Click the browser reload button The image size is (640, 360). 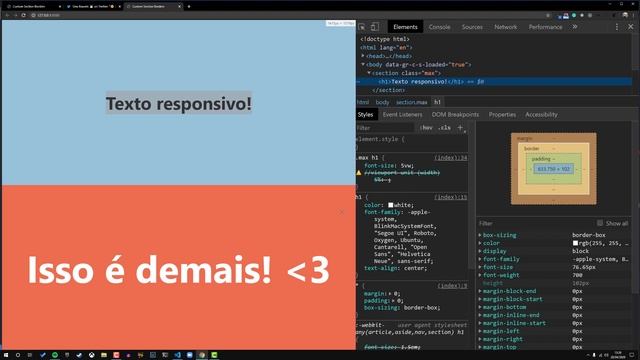click(24, 15)
